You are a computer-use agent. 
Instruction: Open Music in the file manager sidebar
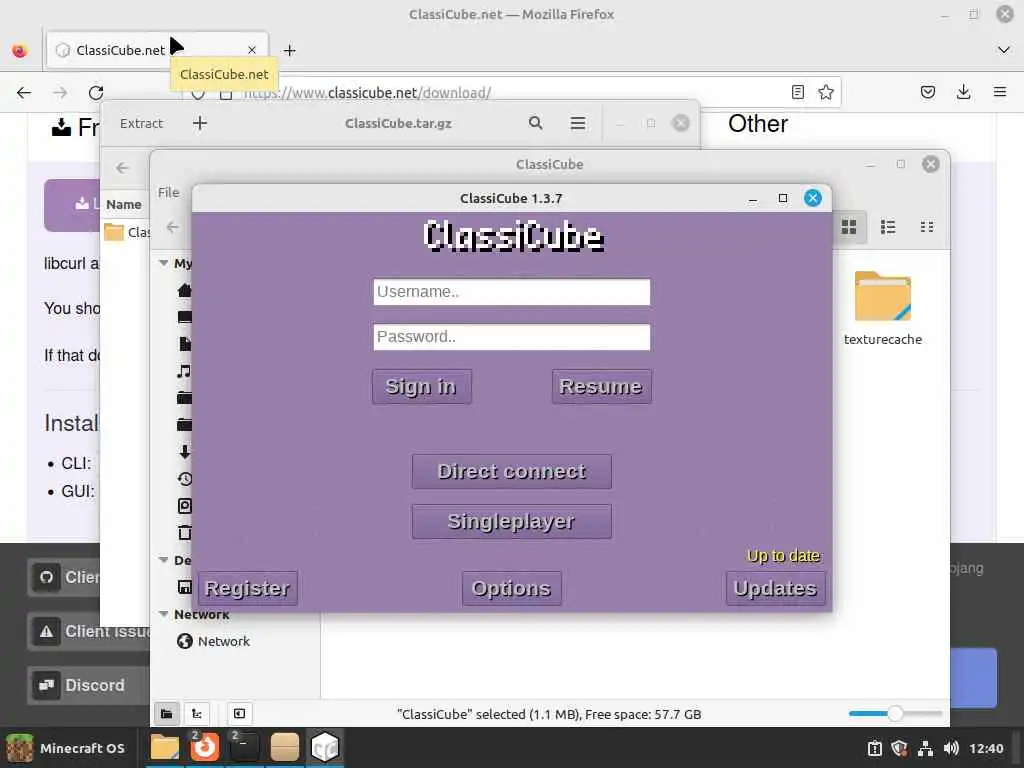pos(185,371)
